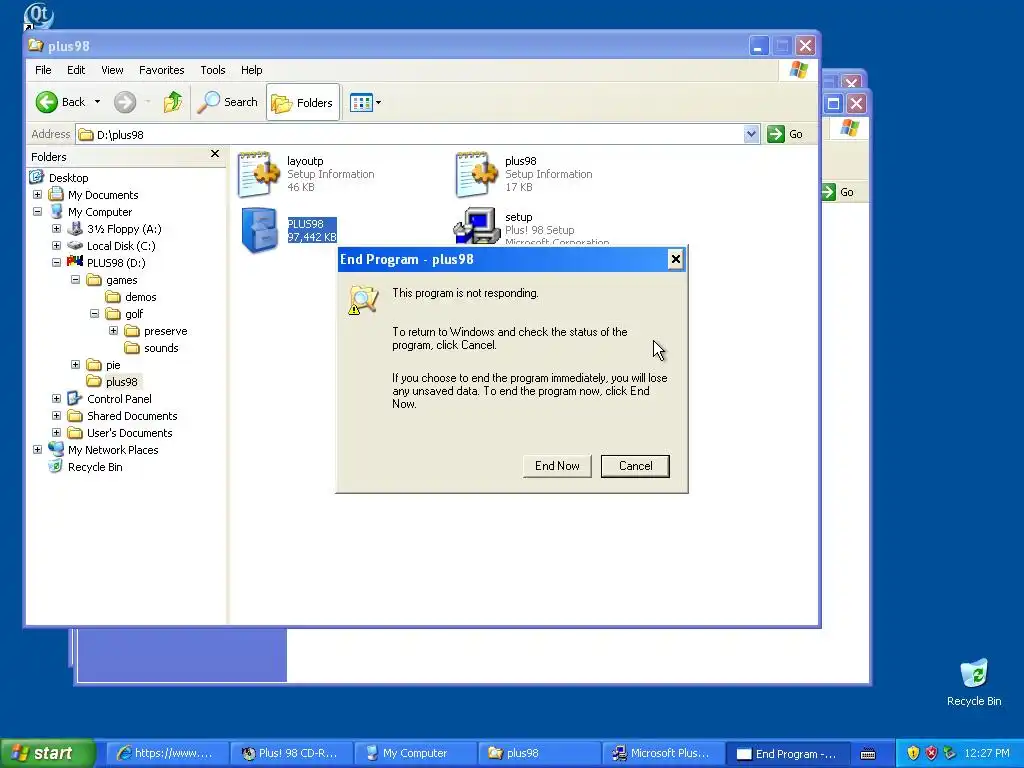Open the Edit menu
1024x768 pixels.
coord(76,70)
